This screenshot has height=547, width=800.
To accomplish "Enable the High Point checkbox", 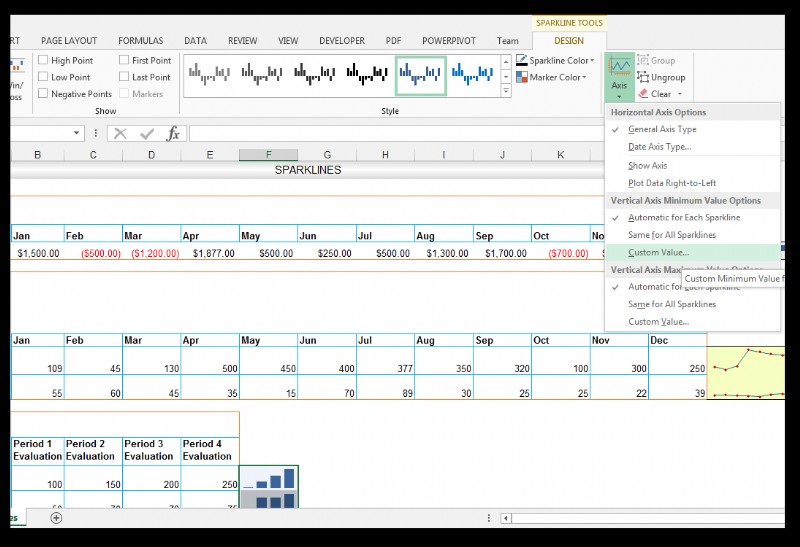I will (x=43, y=60).
